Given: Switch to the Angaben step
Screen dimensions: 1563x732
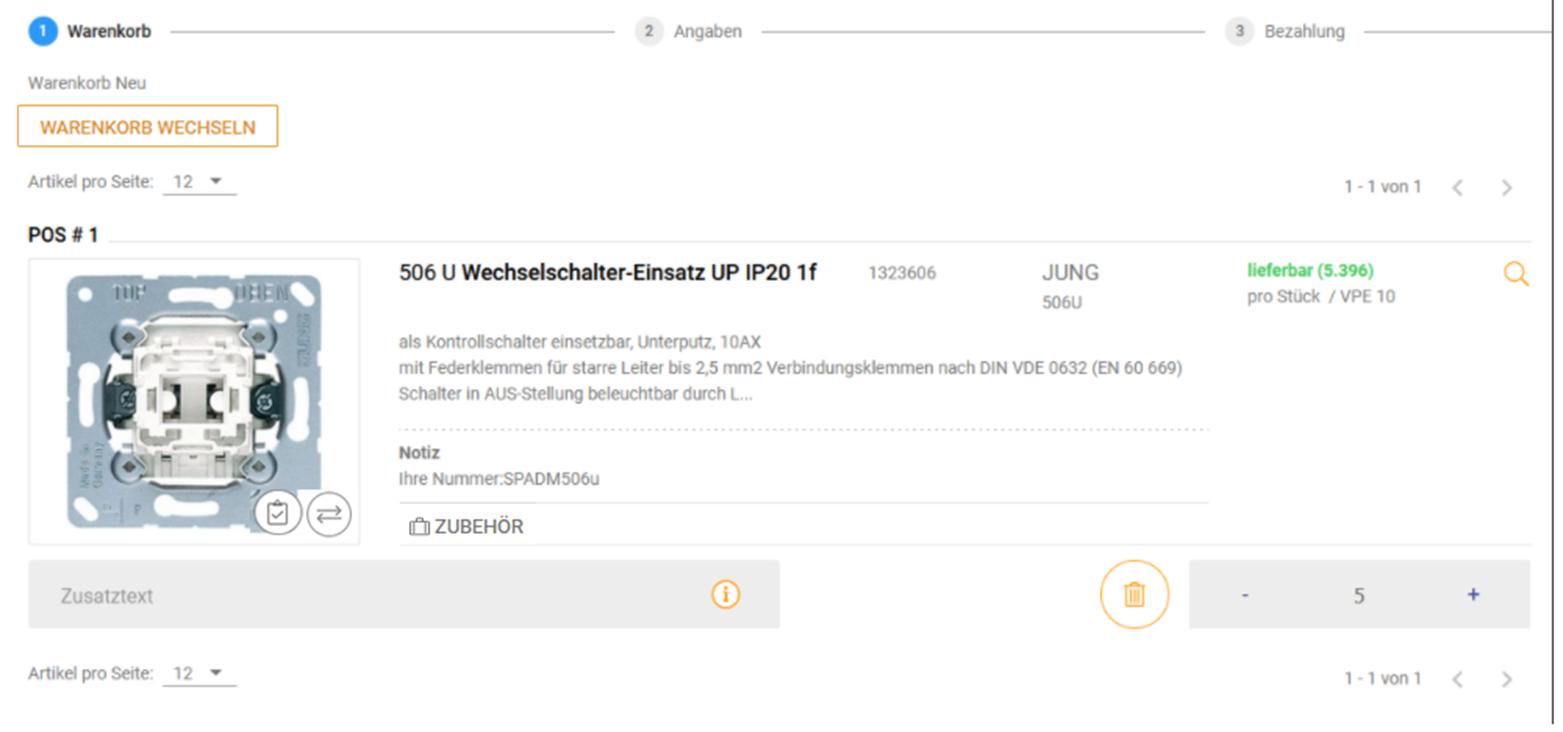Looking at the screenshot, I should (689, 31).
